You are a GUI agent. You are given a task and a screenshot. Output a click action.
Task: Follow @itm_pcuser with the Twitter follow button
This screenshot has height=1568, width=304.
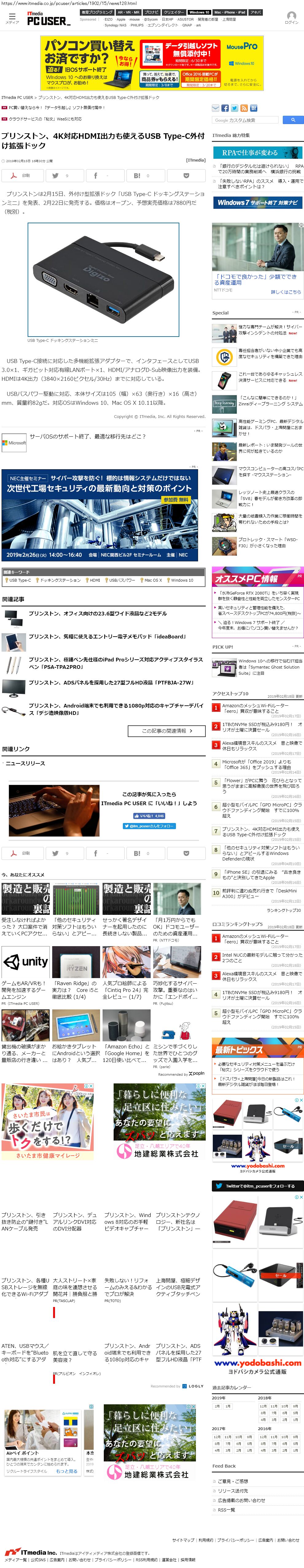coord(149,826)
